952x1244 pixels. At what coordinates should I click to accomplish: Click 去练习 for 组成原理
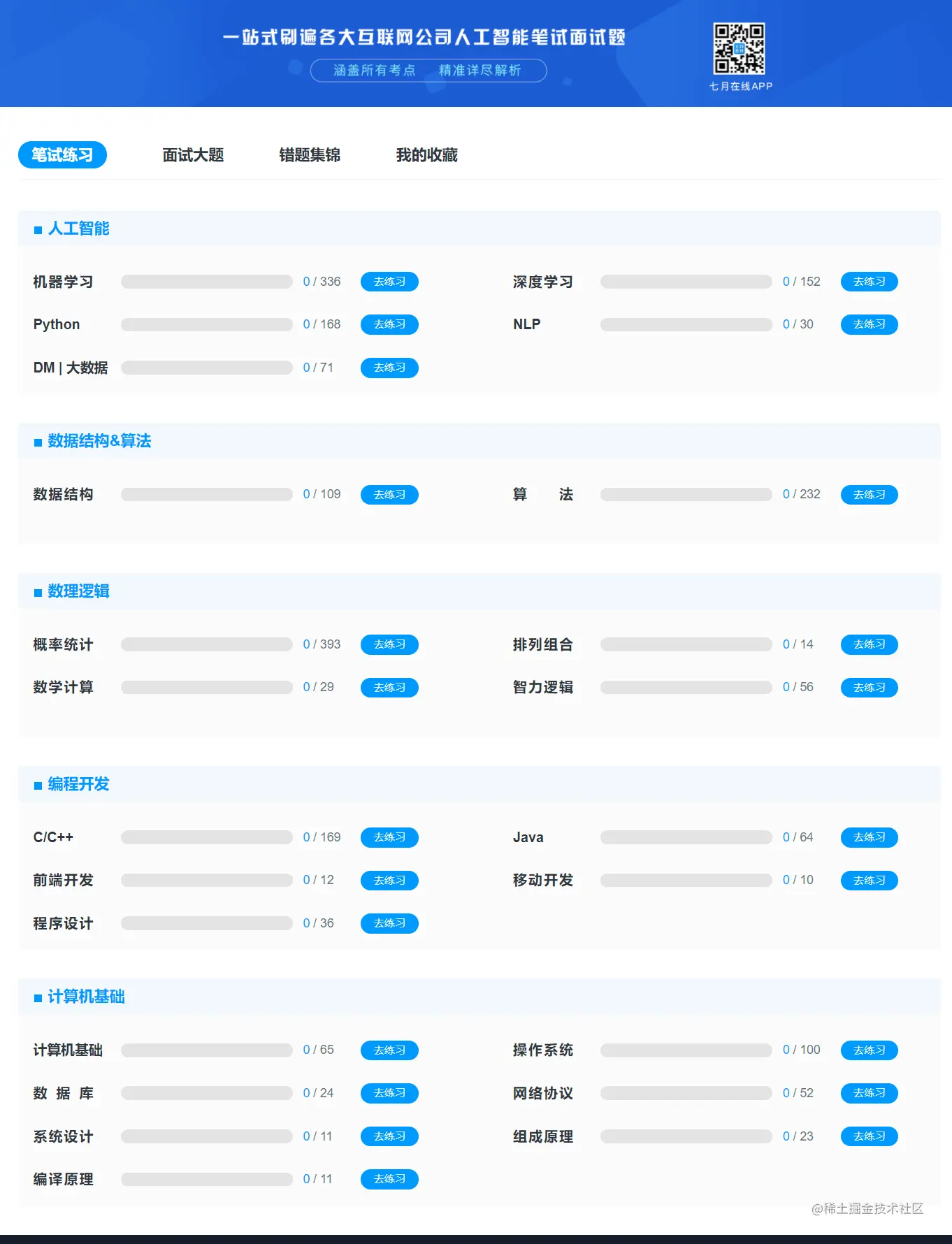coord(869,1136)
